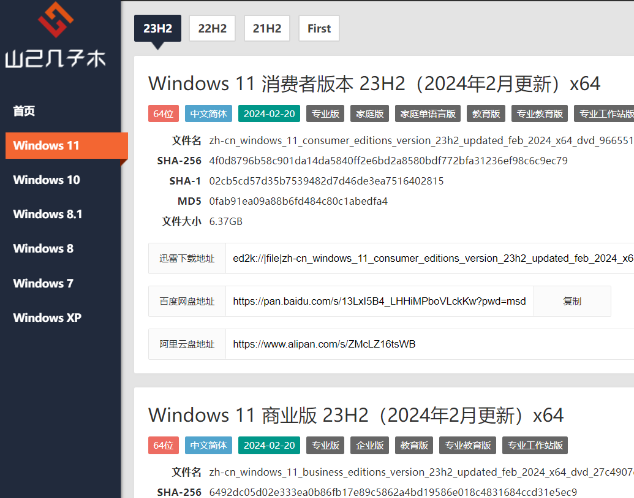634x498 pixels.
Task: Click the MD5 hash 0fab91ea09a88… value
Action: pos(298,201)
